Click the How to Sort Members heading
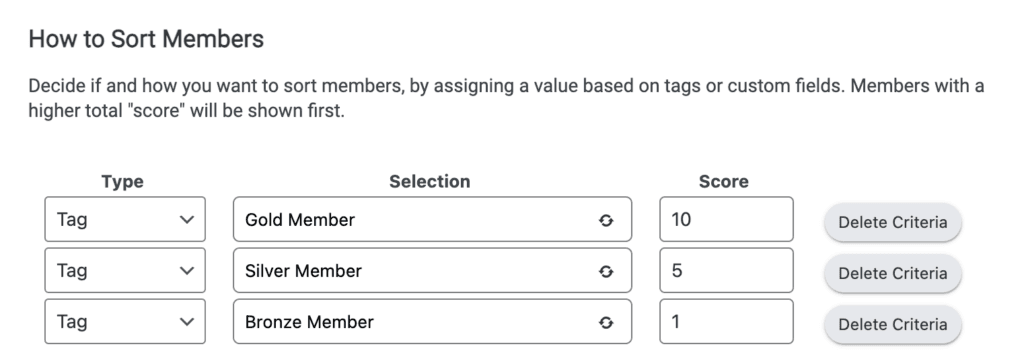1024x363 pixels. [146, 39]
